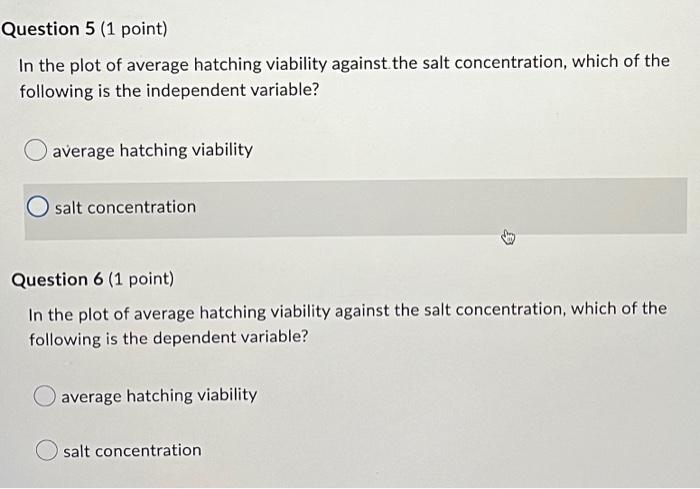The image size is (700, 489).
Task: Choose Question 5's salt concentration radio button
Action: [38, 207]
